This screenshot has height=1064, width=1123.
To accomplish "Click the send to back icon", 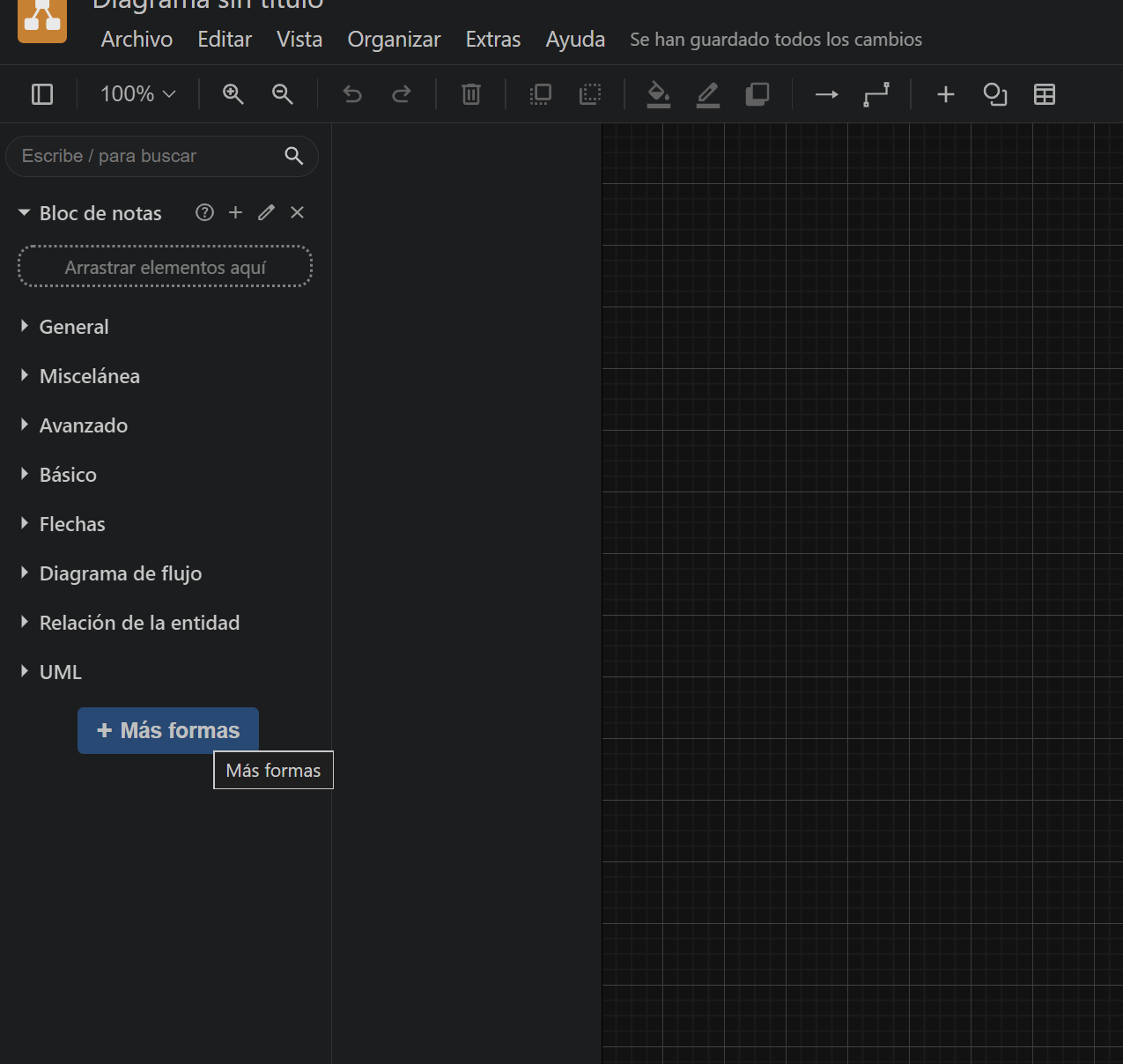I will point(590,94).
